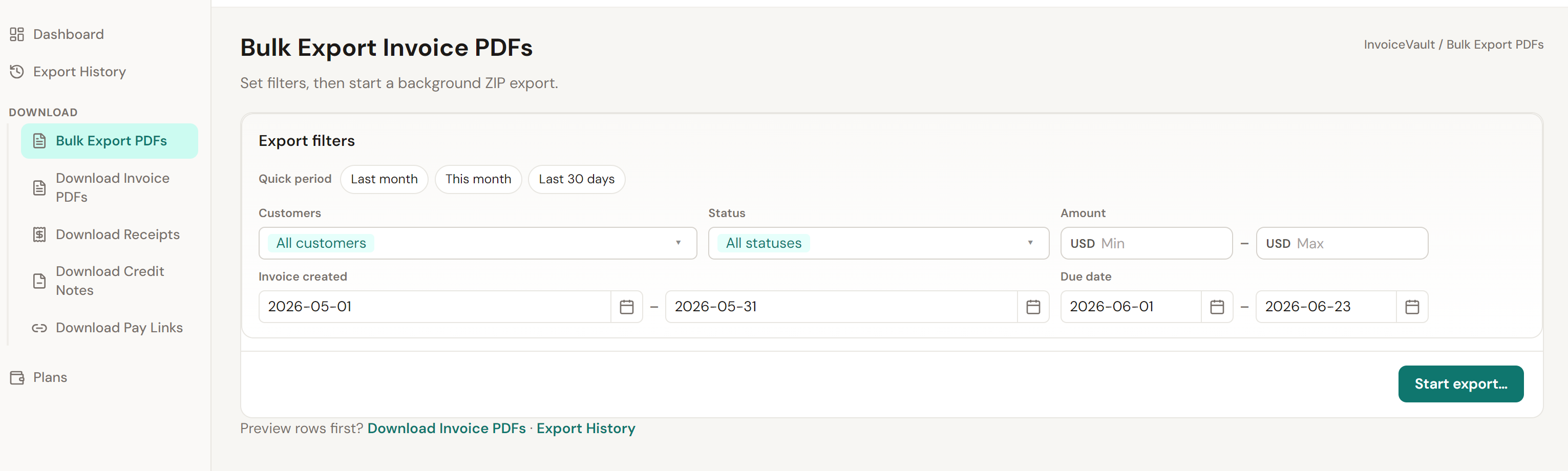Open Bulk Export PDFs menu item
This screenshot has width=1568, height=471.
(110, 141)
